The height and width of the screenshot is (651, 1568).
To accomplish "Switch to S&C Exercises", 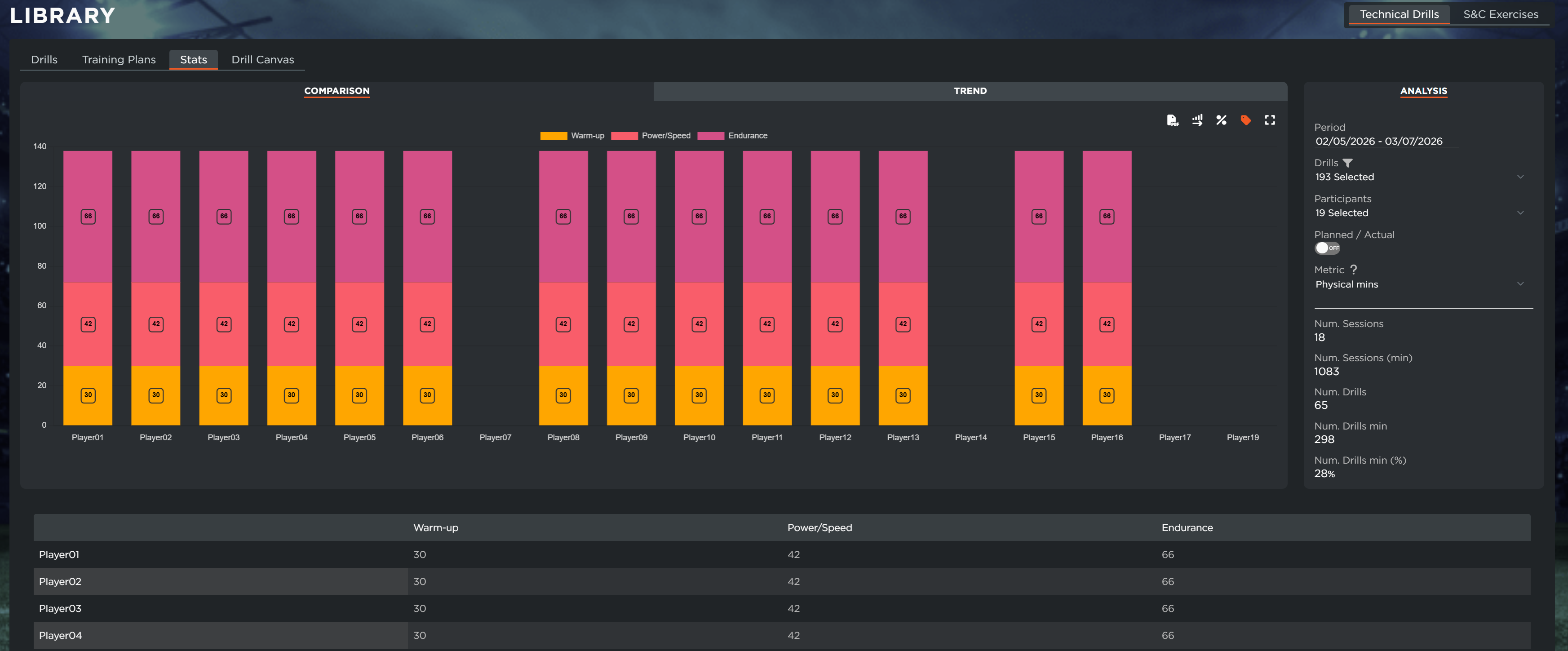I will pyautogui.click(x=1501, y=14).
